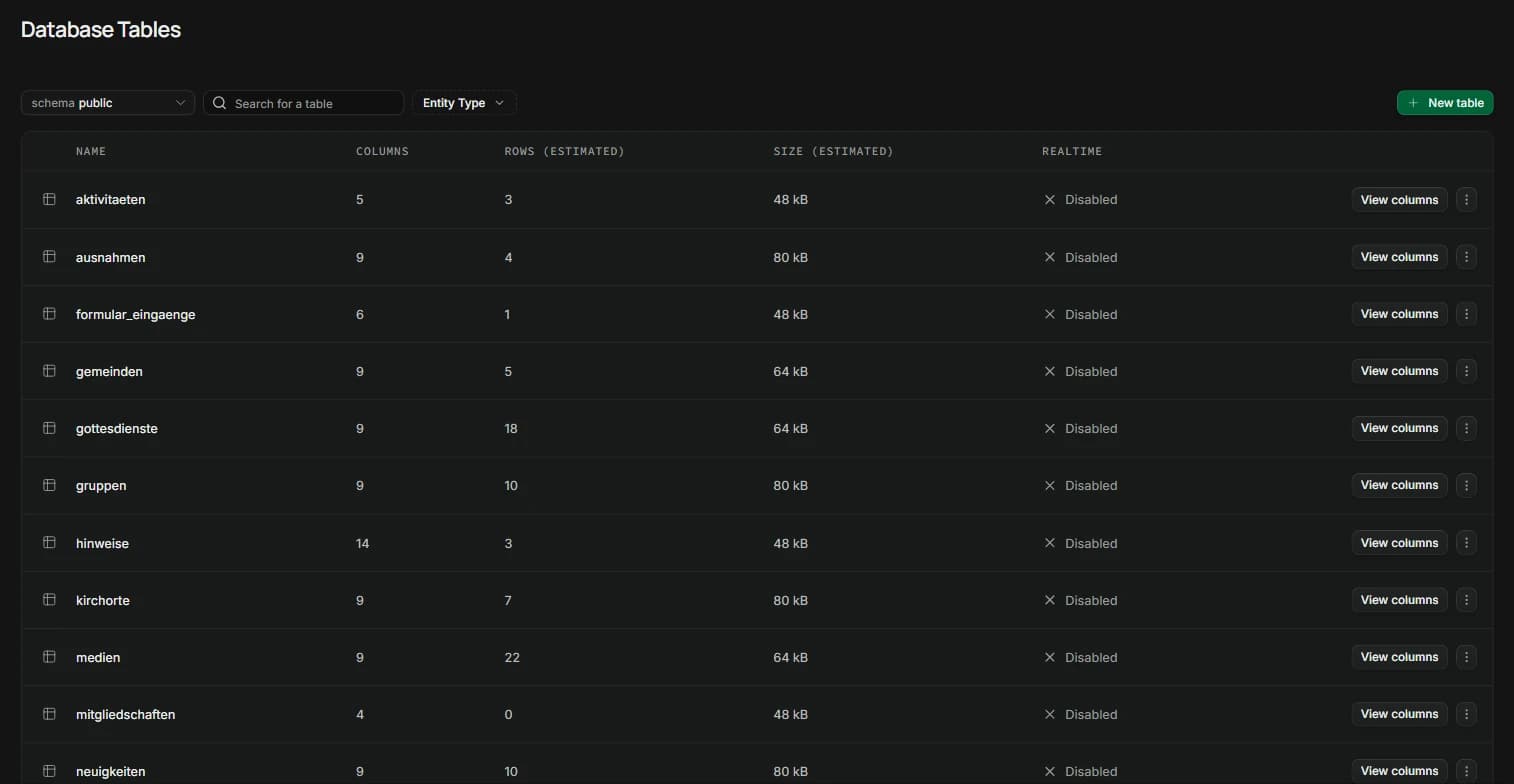Open the kirchorte table row

[x=757, y=600]
